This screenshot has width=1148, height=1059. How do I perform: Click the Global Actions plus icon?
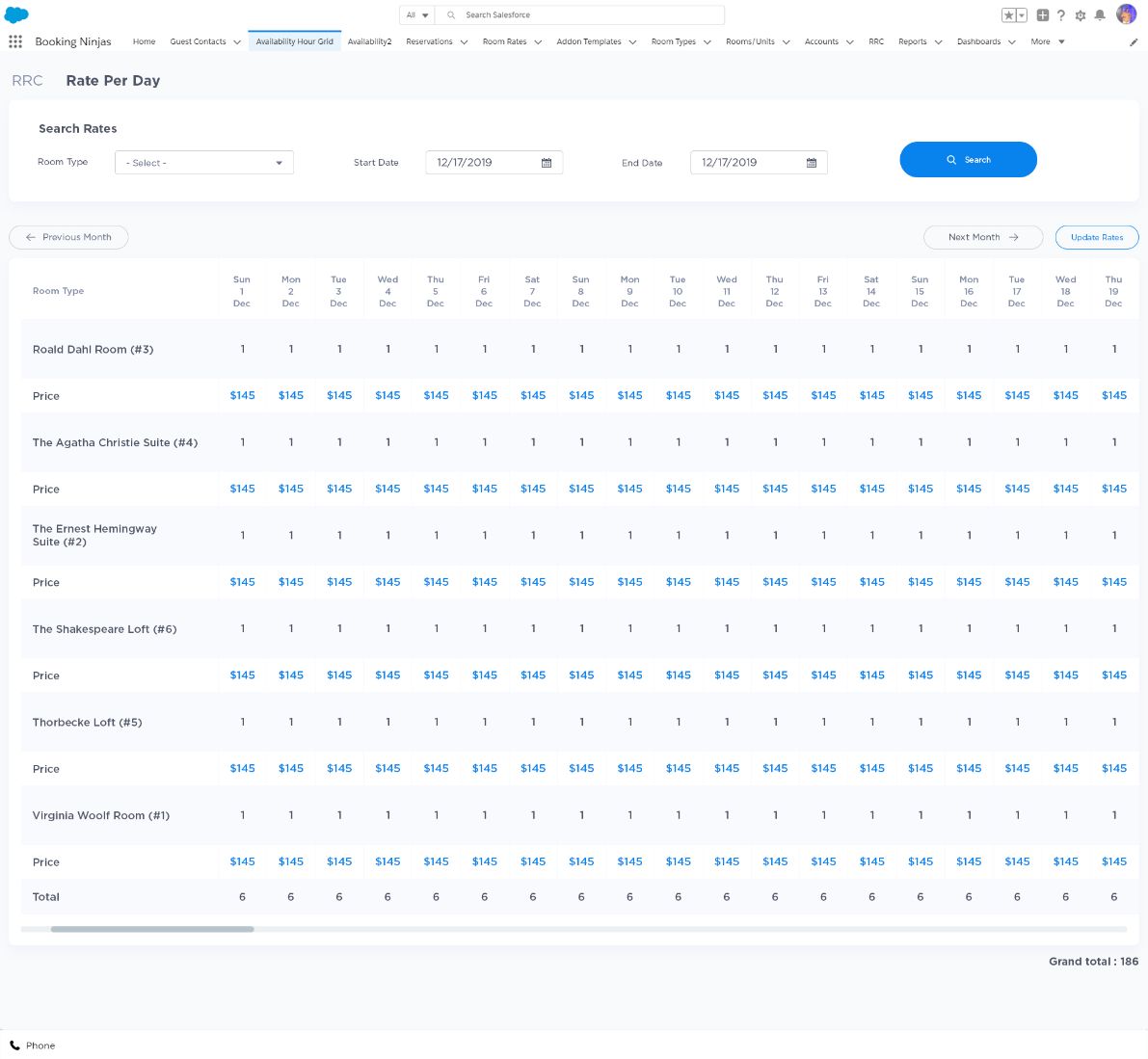(1043, 15)
